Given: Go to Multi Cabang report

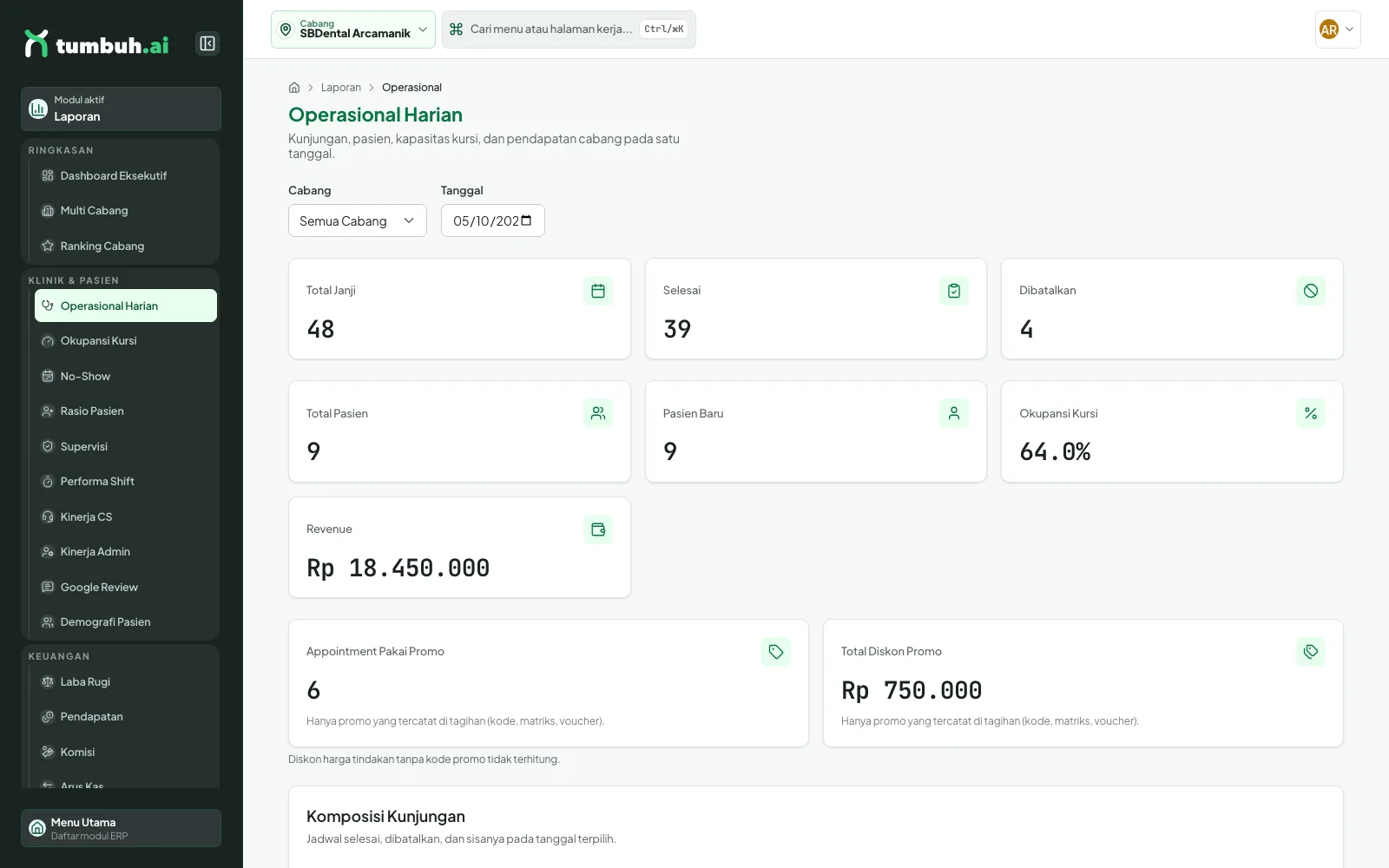Looking at the screenshot, I should coord(126,211).
